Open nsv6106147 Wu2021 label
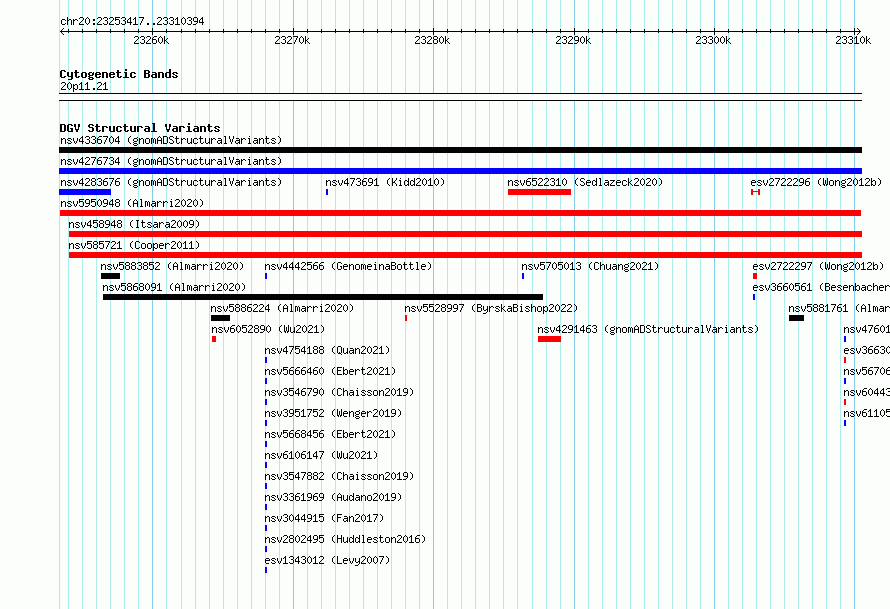This screenshot has width=890, height=609. 321,455
